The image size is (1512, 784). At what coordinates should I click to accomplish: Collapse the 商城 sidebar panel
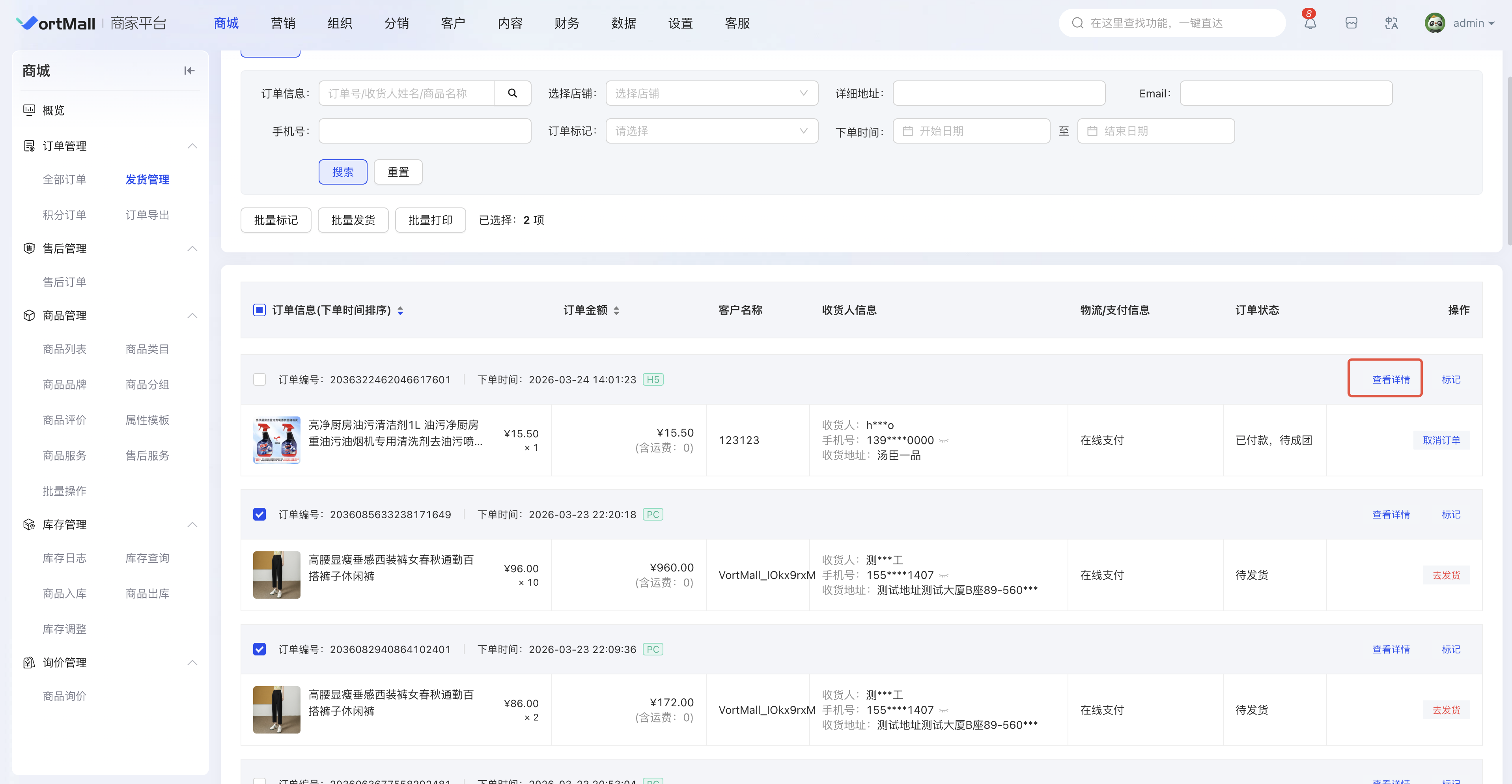coord(189,71)
